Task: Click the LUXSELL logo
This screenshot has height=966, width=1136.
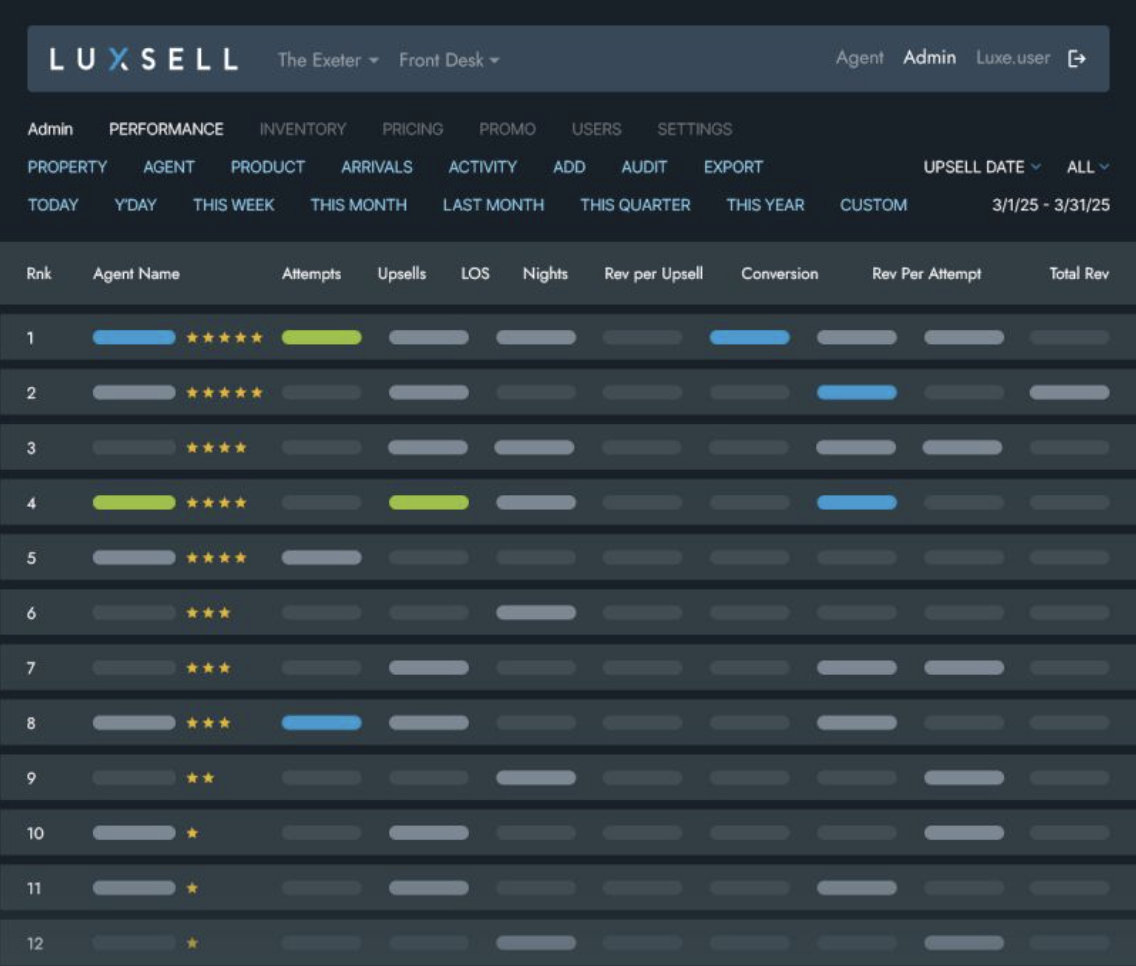Action: [x=143, y=59]
